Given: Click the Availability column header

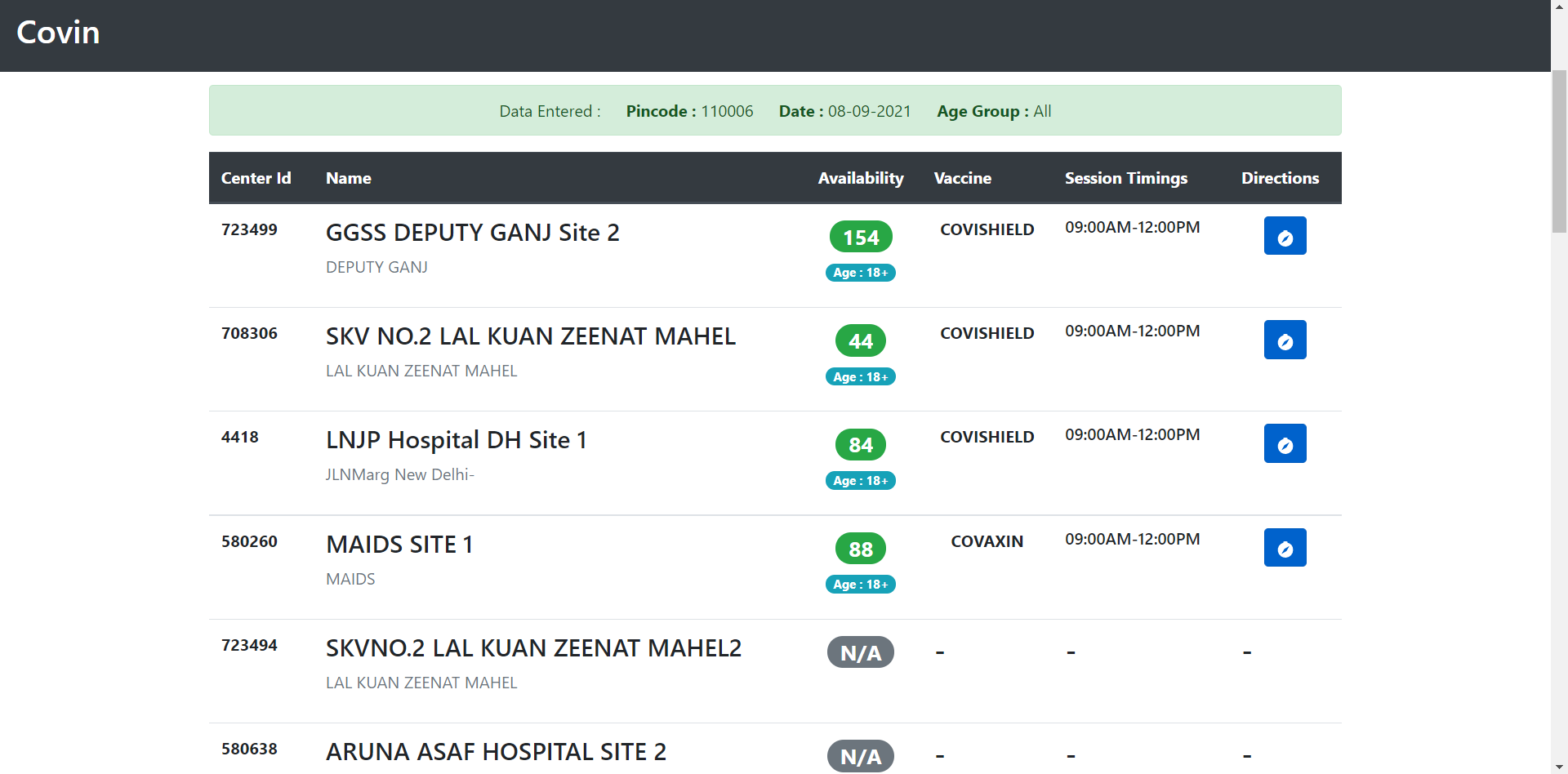Looking at the screenshot, I should point(861,178).
